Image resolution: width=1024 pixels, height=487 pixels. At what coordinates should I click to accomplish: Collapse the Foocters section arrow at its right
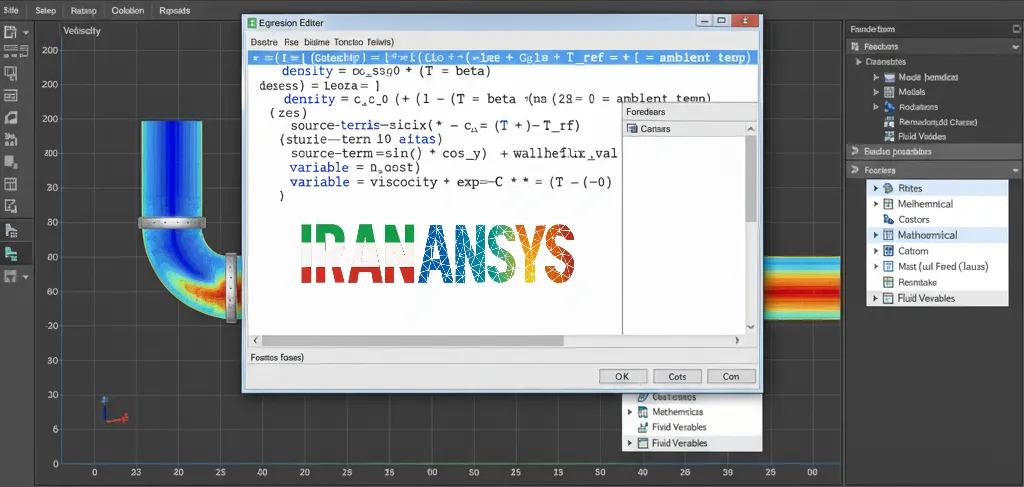coord(1015,170)
